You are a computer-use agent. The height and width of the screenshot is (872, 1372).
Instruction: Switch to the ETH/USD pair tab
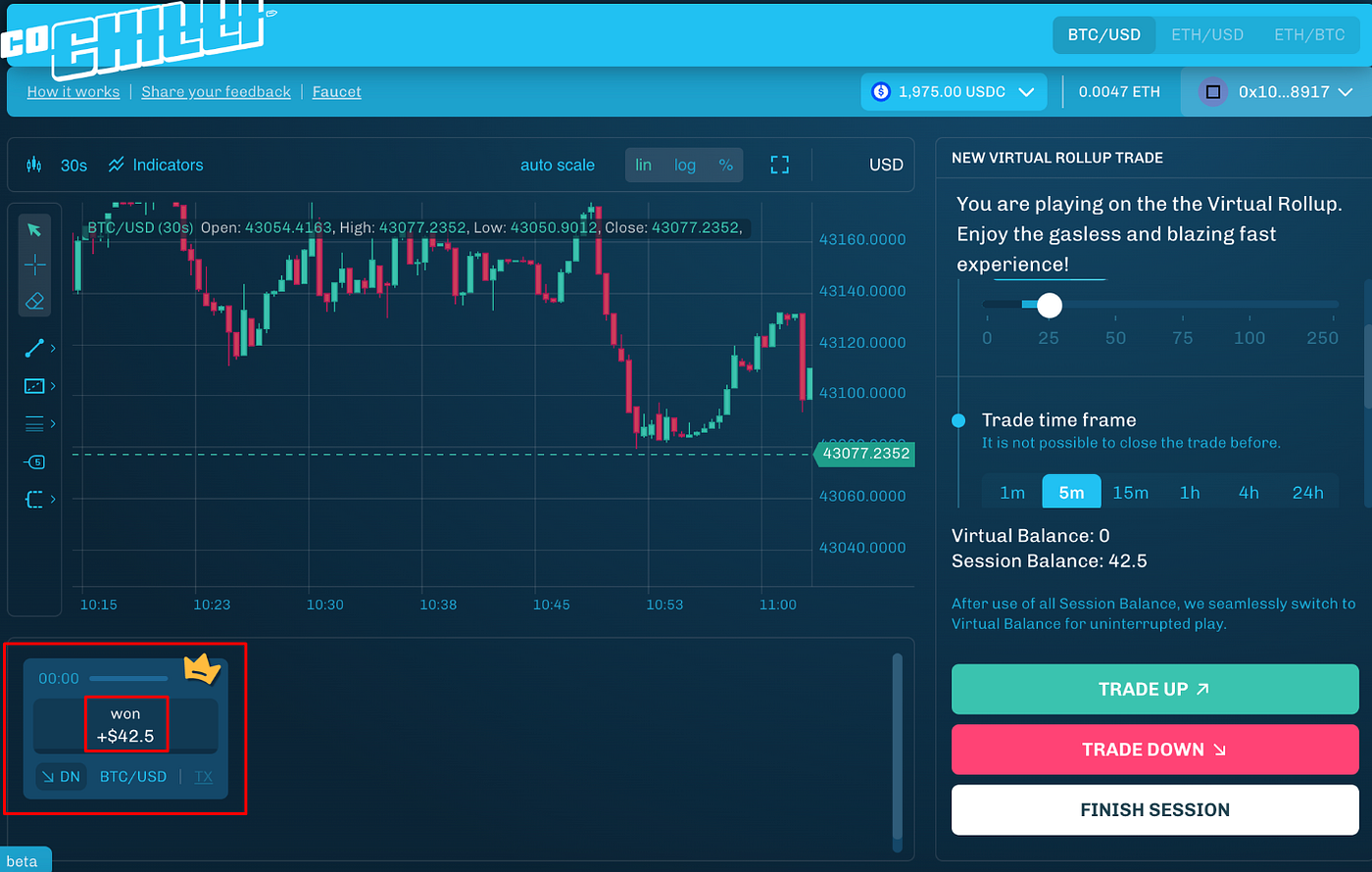click(x=1206, y=34)
